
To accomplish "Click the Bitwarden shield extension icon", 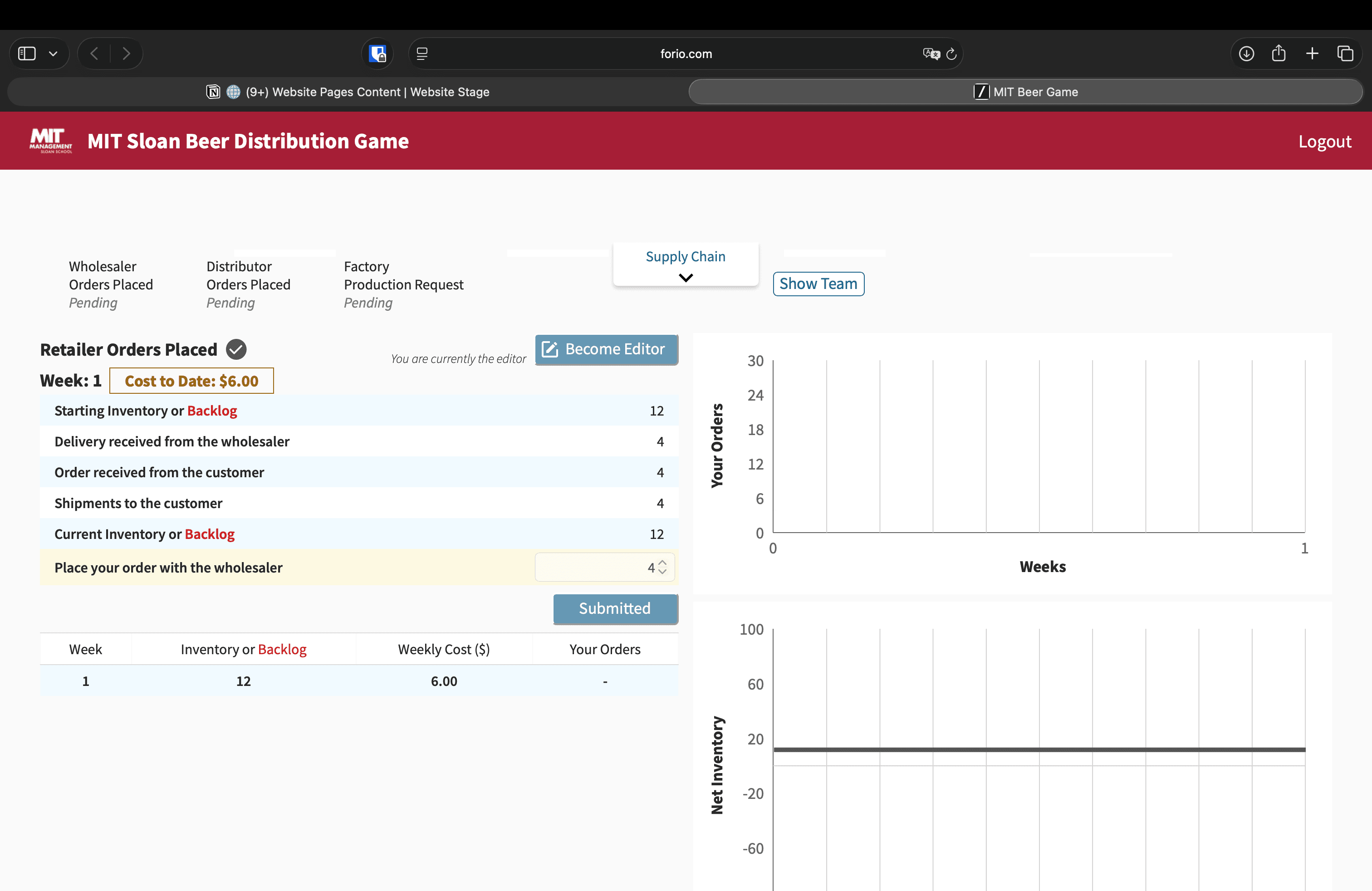I will 377,54.
